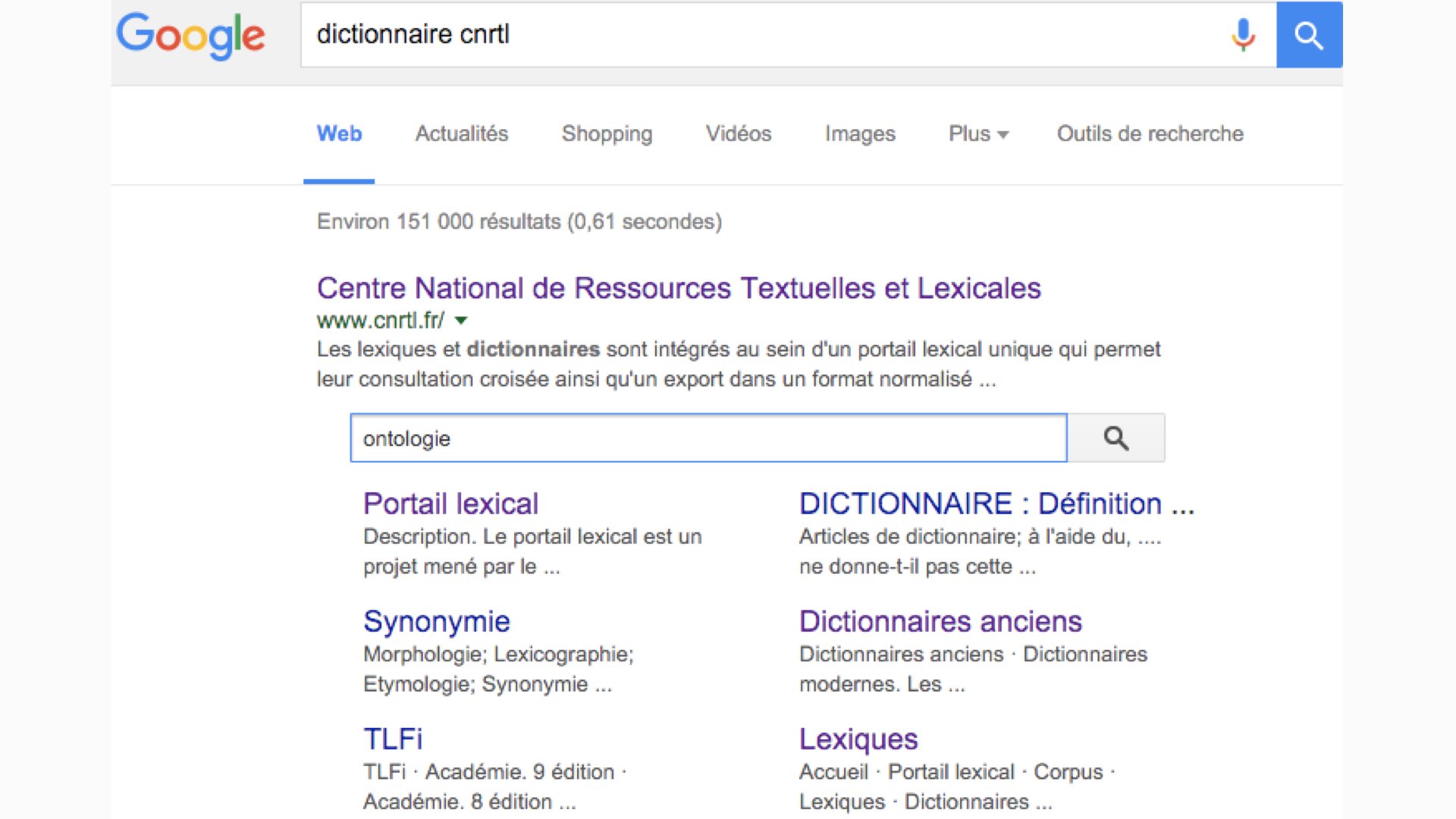Switch to Images tab
Viewport: 1456px width, 819px height.
tap(860, 133)
